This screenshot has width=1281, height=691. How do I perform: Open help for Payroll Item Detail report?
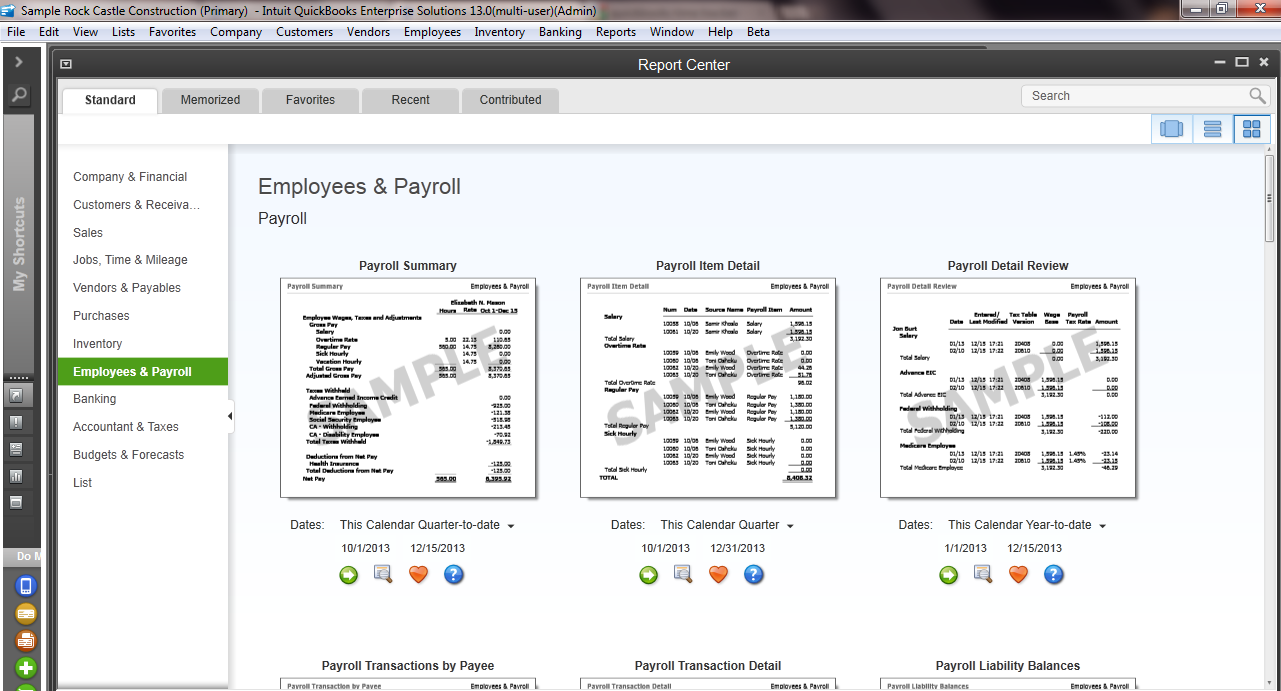(754, 575)
